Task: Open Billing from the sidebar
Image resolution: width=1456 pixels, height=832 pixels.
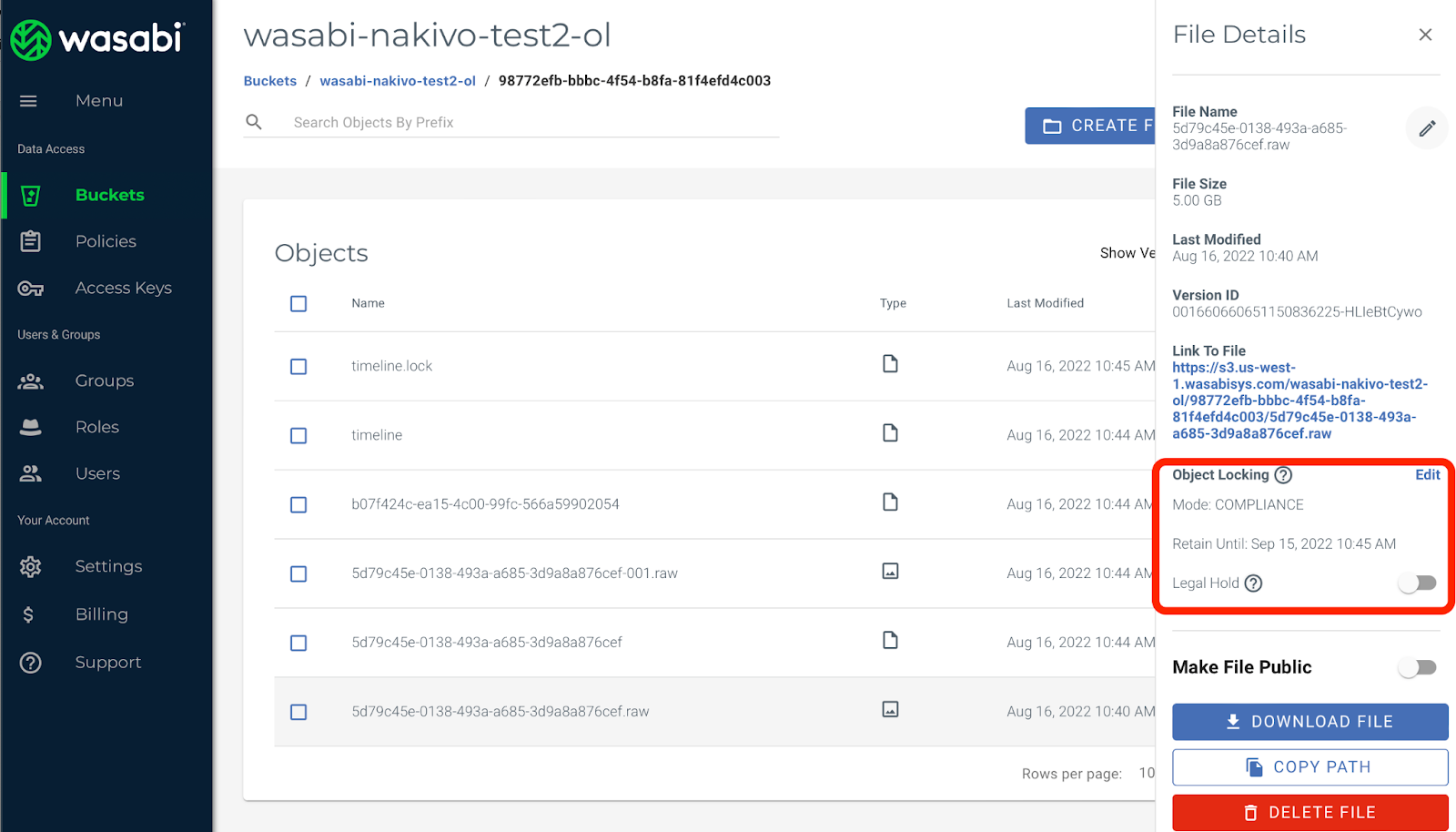Action: pyautogui.click(x=101, y=614)
